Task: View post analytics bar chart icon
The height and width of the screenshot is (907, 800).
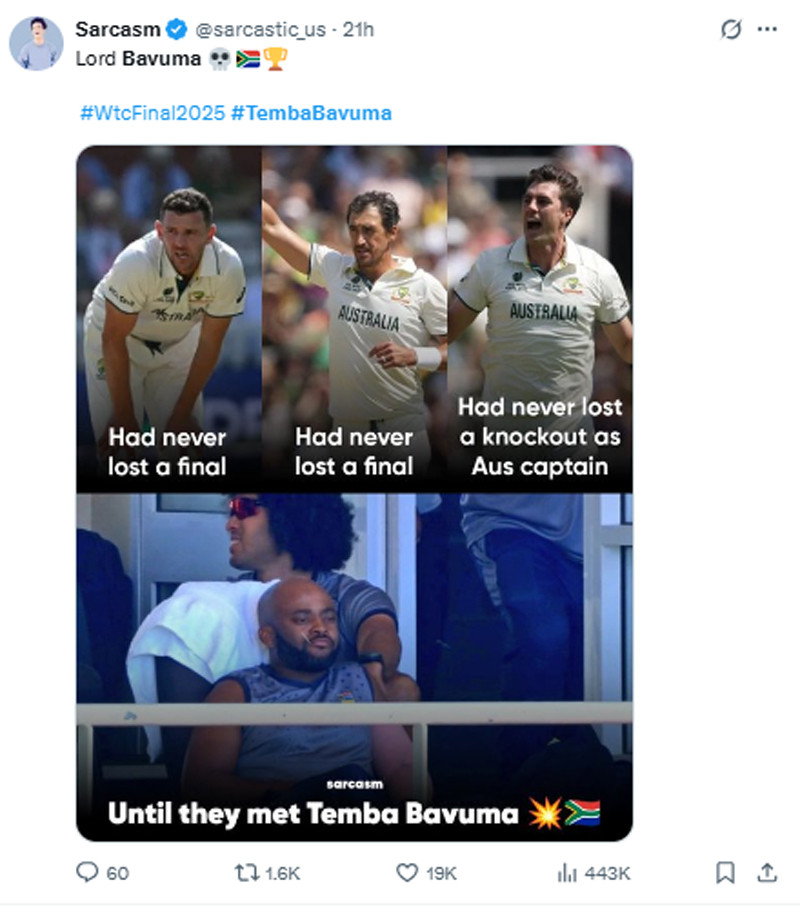Action: [x=567, y=872]
